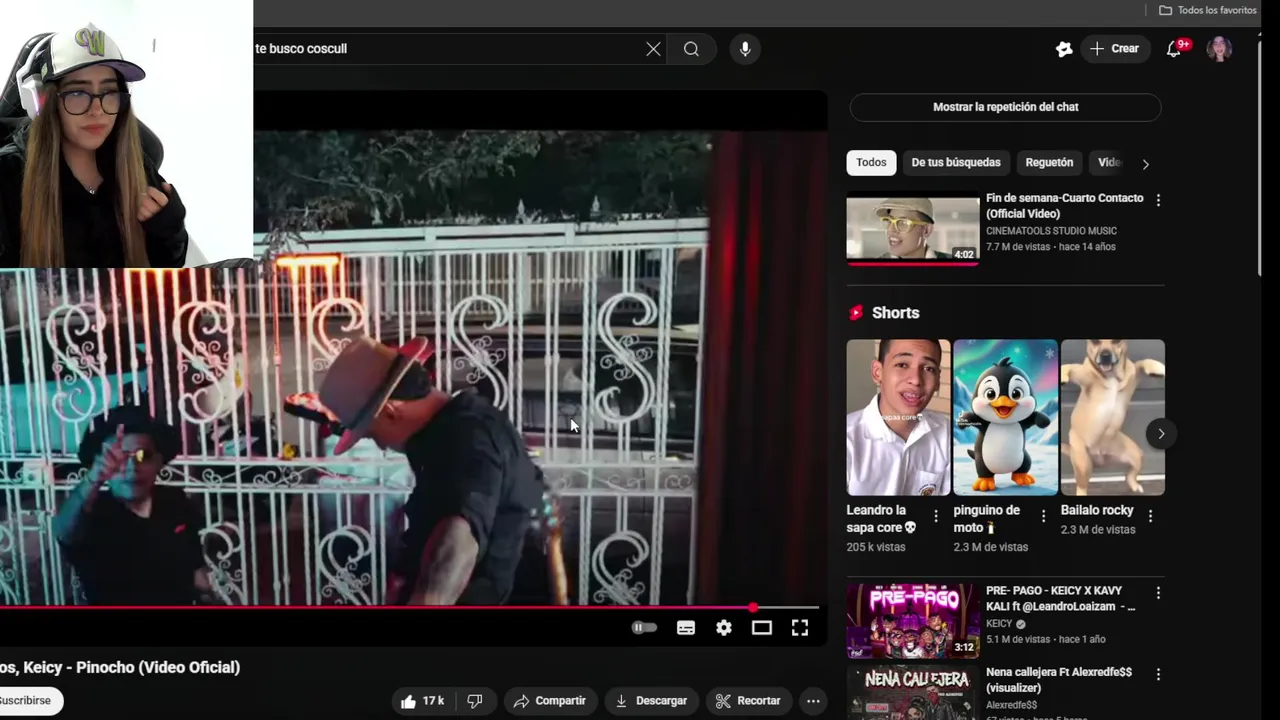Enter fullscreen mode
This screenshot has width=1280, height=720.
800,628
